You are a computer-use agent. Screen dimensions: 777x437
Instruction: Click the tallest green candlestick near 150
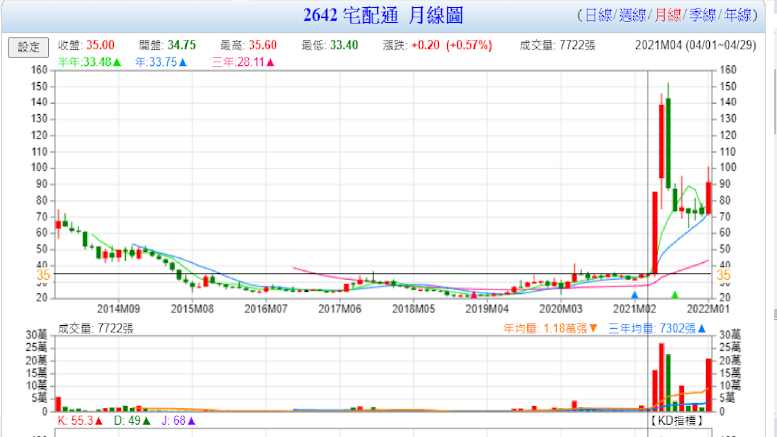pos(668,143)
